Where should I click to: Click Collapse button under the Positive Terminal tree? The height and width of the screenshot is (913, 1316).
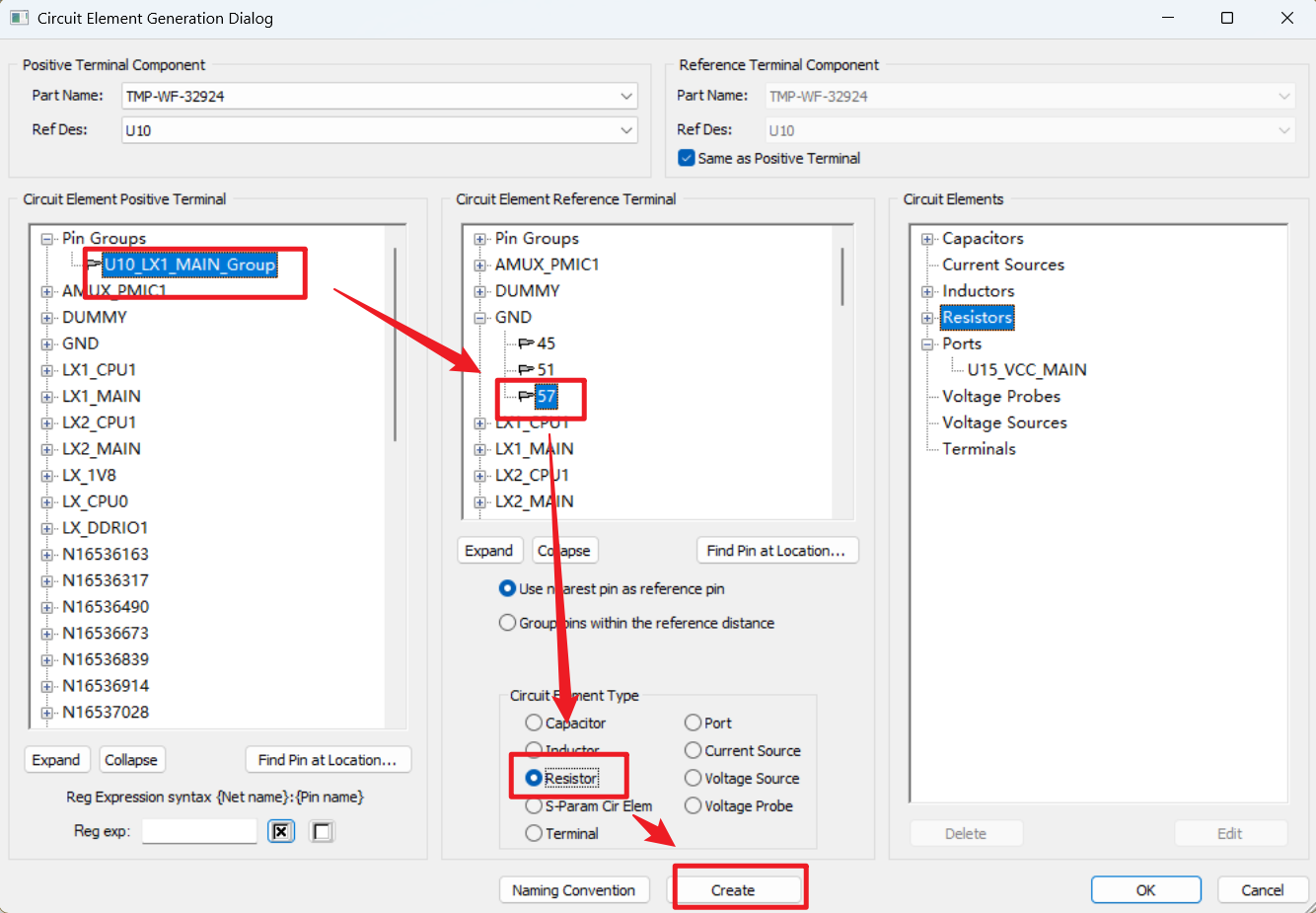pyautogui.click(x=131, y=760)
